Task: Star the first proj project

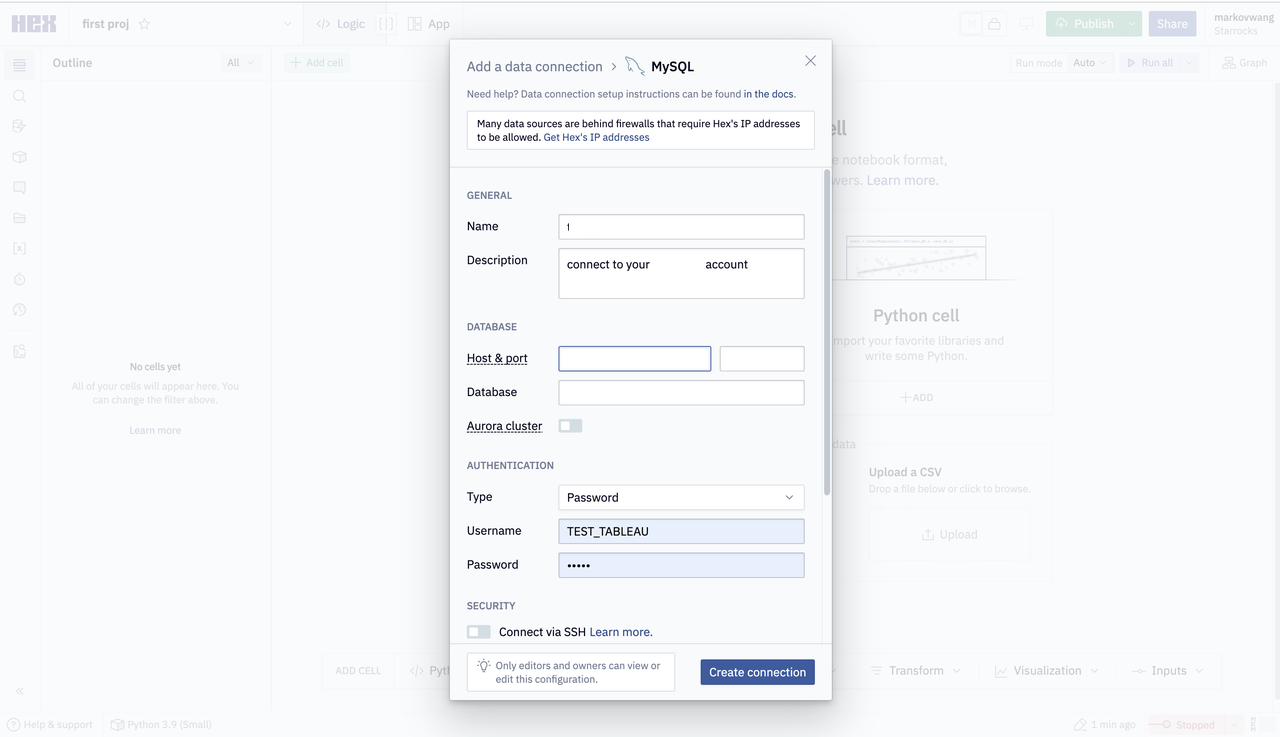Action: 144,24
